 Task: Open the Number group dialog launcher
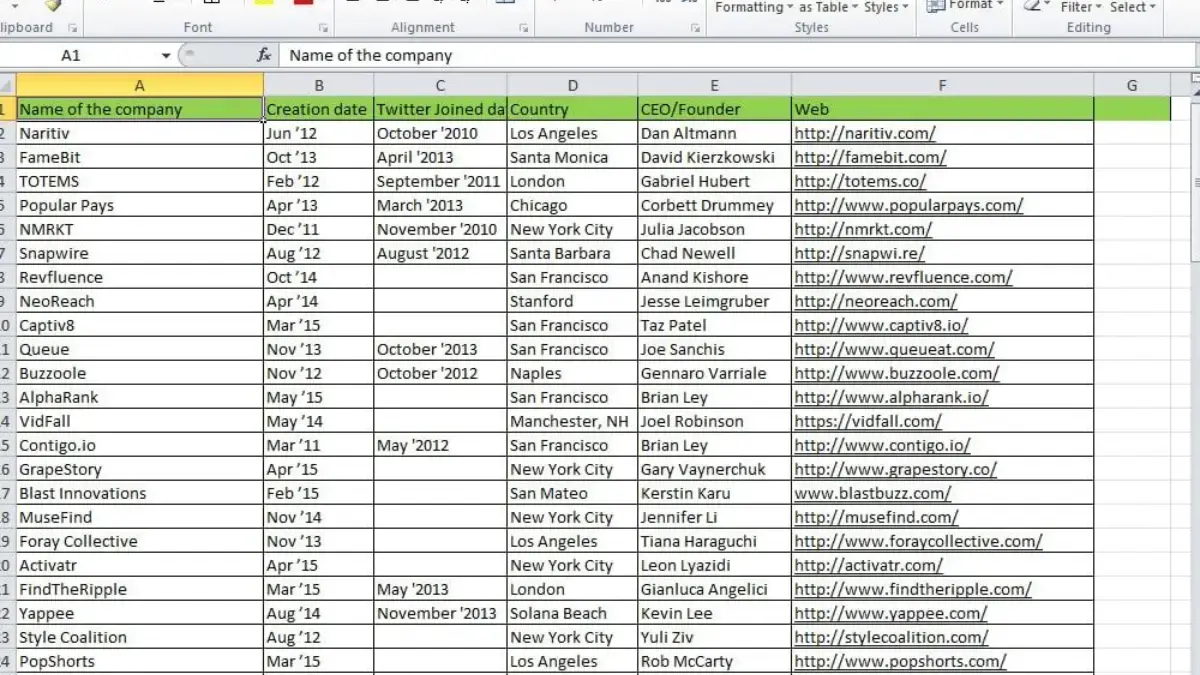pyautogui.click(x=695, y=29)
